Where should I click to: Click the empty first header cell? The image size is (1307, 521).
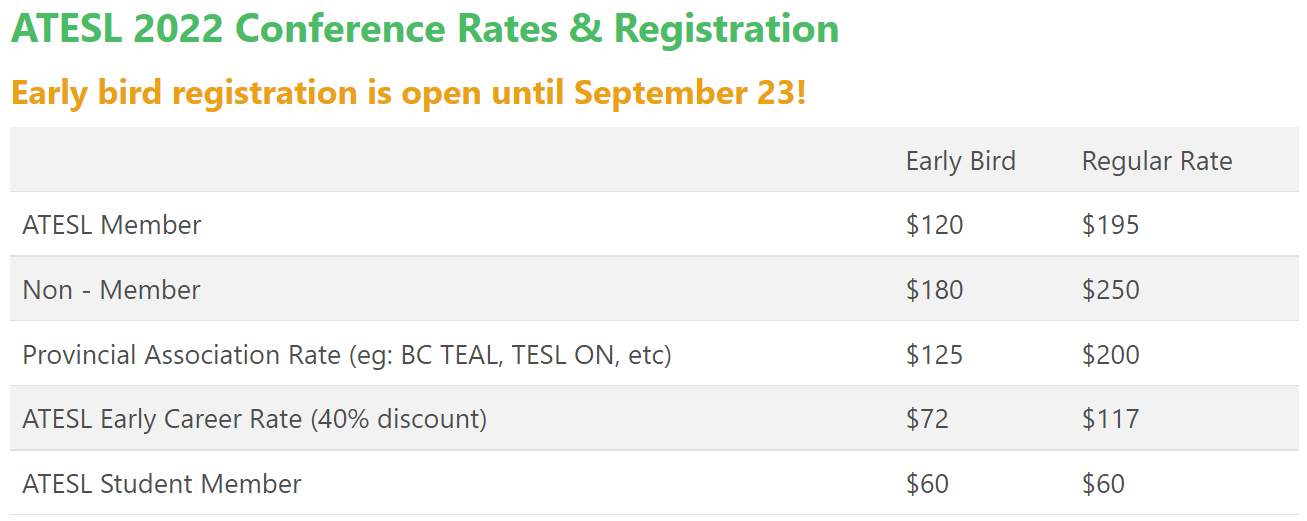pyautogui.click(x=452, y=160)
